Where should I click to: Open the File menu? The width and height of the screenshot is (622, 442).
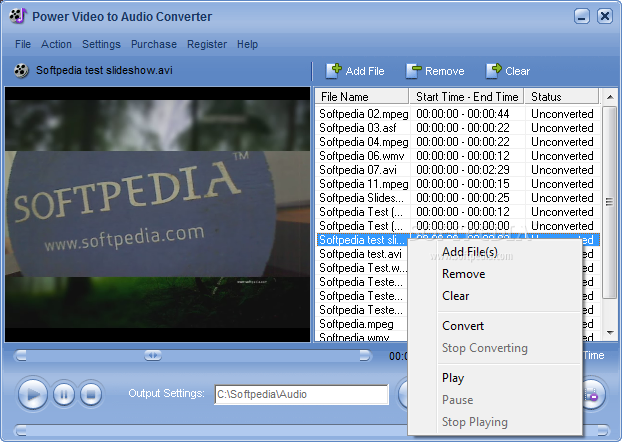(23, 44)
